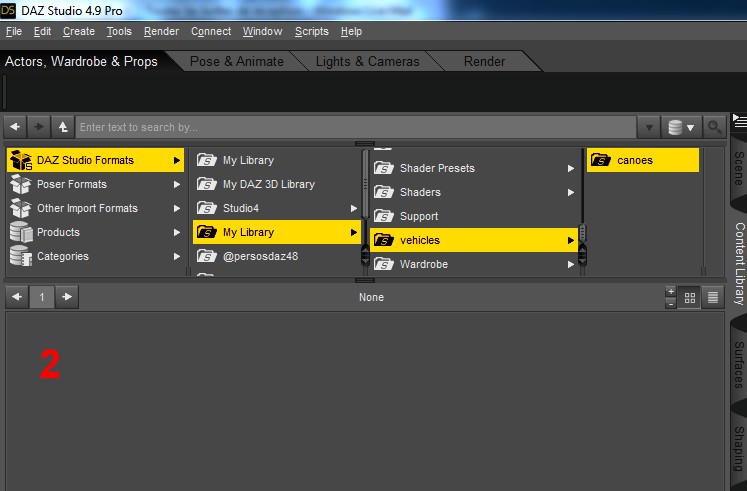Select Categories in content tree

tap(95, 256)
